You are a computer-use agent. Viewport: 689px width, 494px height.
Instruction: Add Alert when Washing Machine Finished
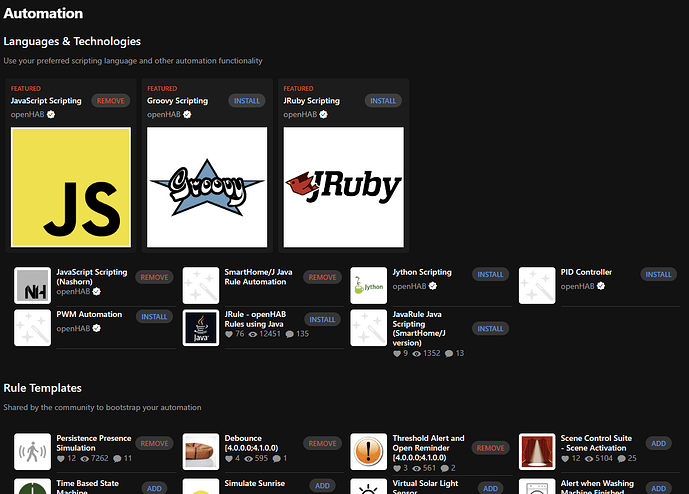658,488
